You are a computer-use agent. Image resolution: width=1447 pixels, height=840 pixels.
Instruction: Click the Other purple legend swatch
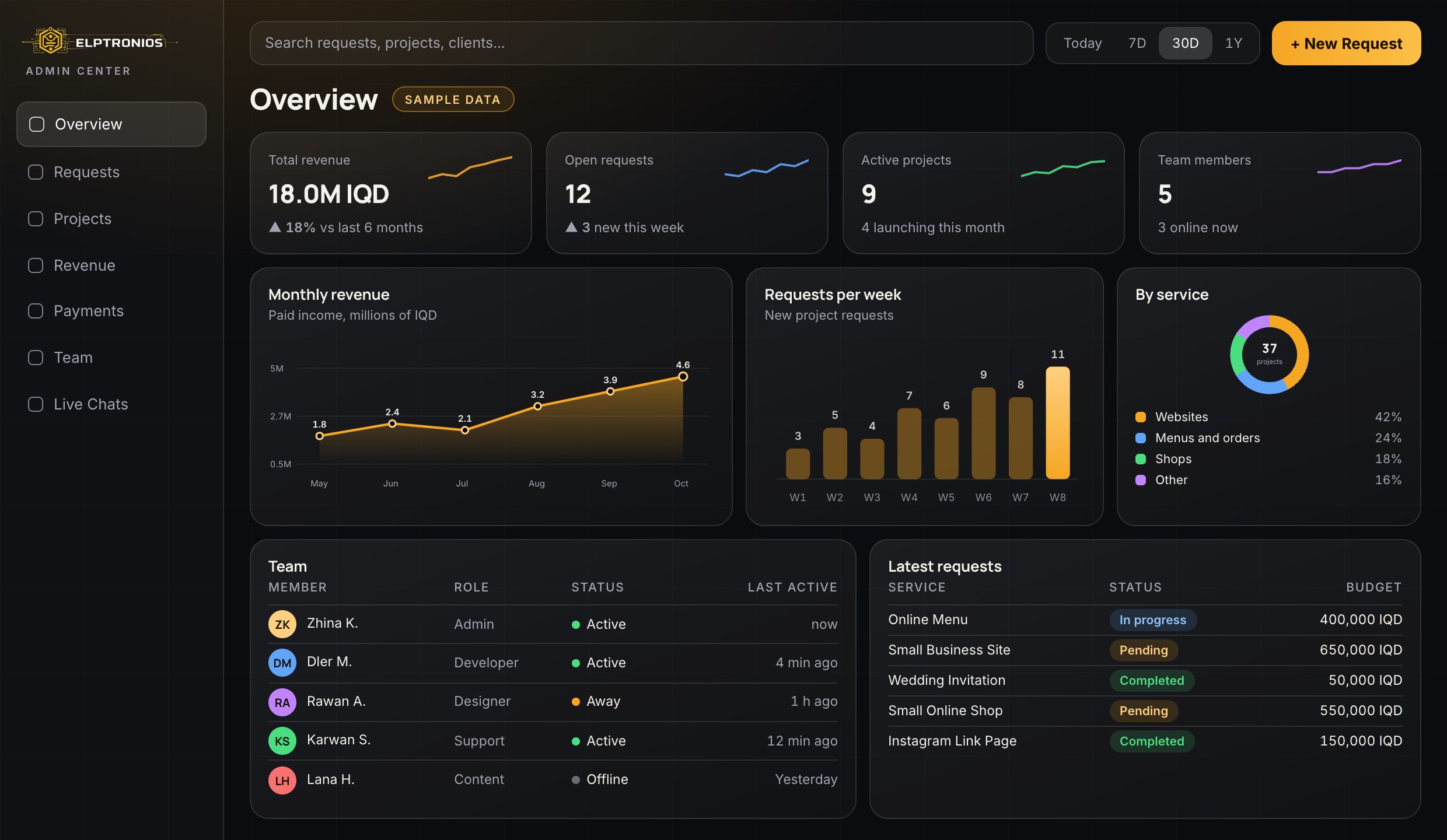pyautogui.click(x=1141, y=480)
